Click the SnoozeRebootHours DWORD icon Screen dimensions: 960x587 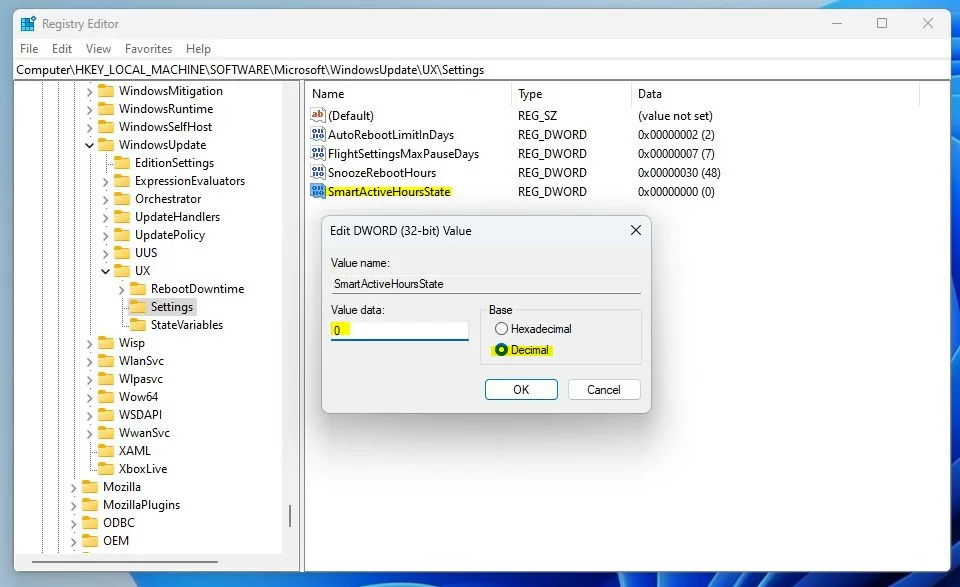pos(318,172)
